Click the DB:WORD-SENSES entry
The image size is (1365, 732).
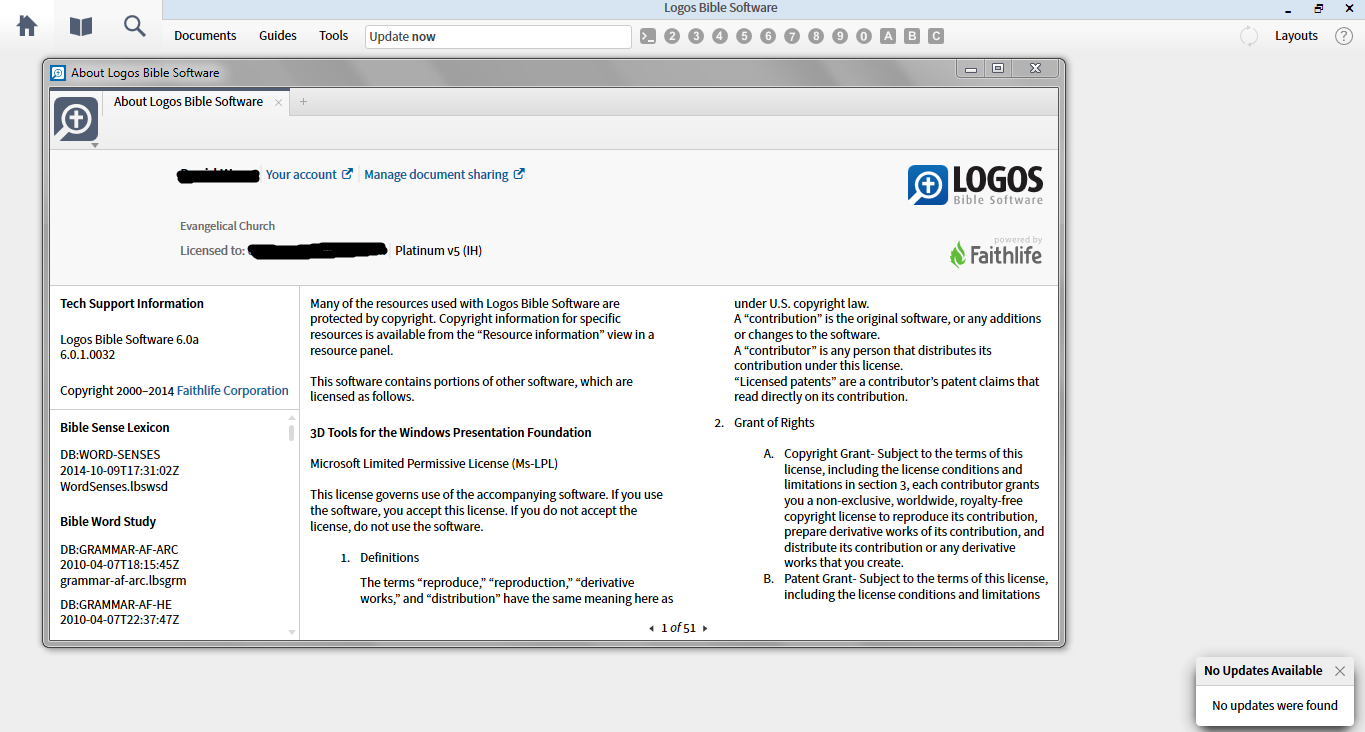(110, 455)
